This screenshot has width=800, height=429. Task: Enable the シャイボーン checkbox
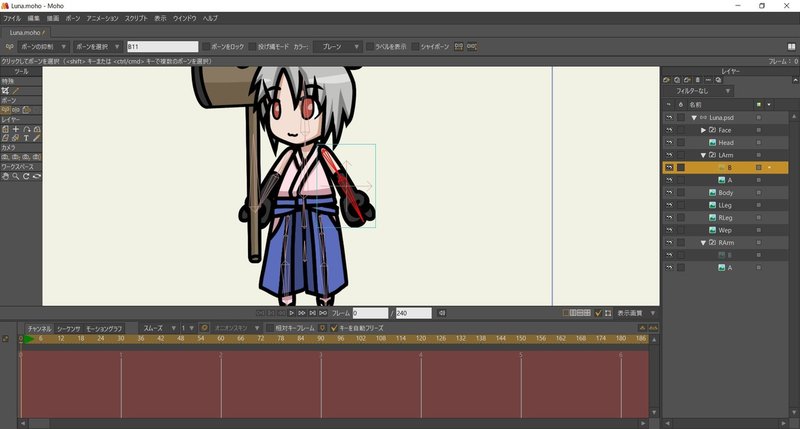pyautogui.click(x=415, y=46)
